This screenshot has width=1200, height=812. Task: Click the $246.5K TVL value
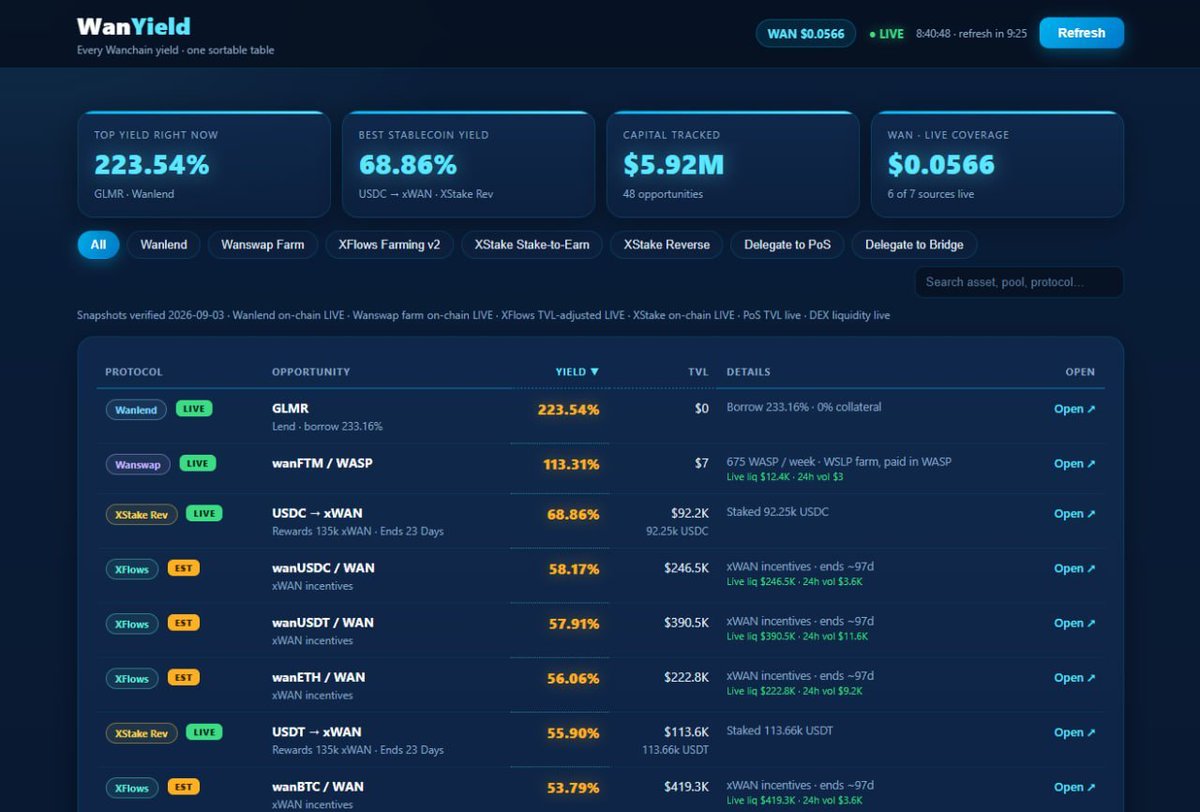click(x=686, y=568)
